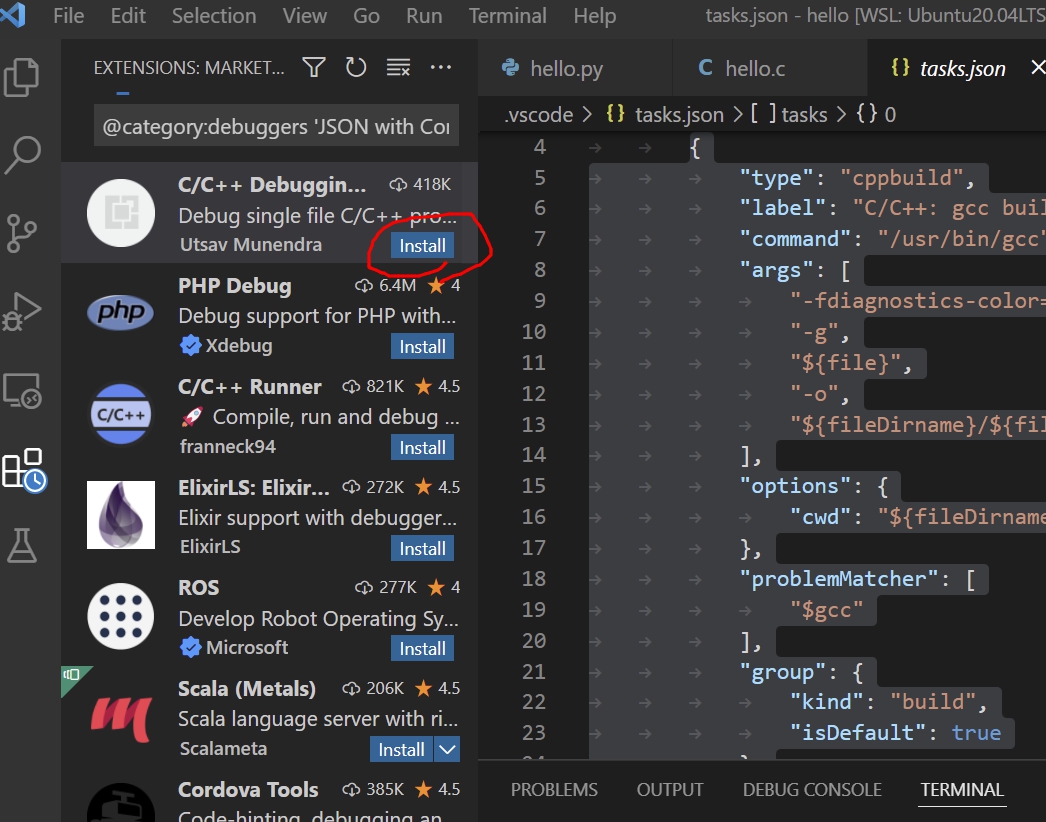The width and height of the screenshot is (1046, 822).
Task: Click the C/C++ Runner extension logo
Action: point(121,414)
